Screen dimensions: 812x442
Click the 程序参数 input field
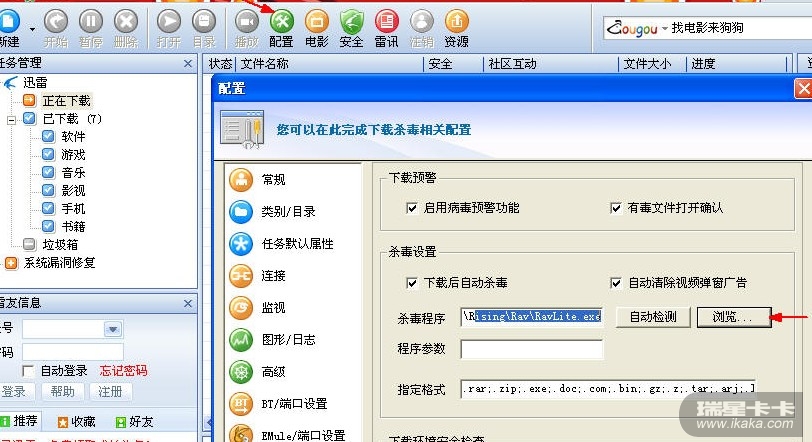(532, 349)
